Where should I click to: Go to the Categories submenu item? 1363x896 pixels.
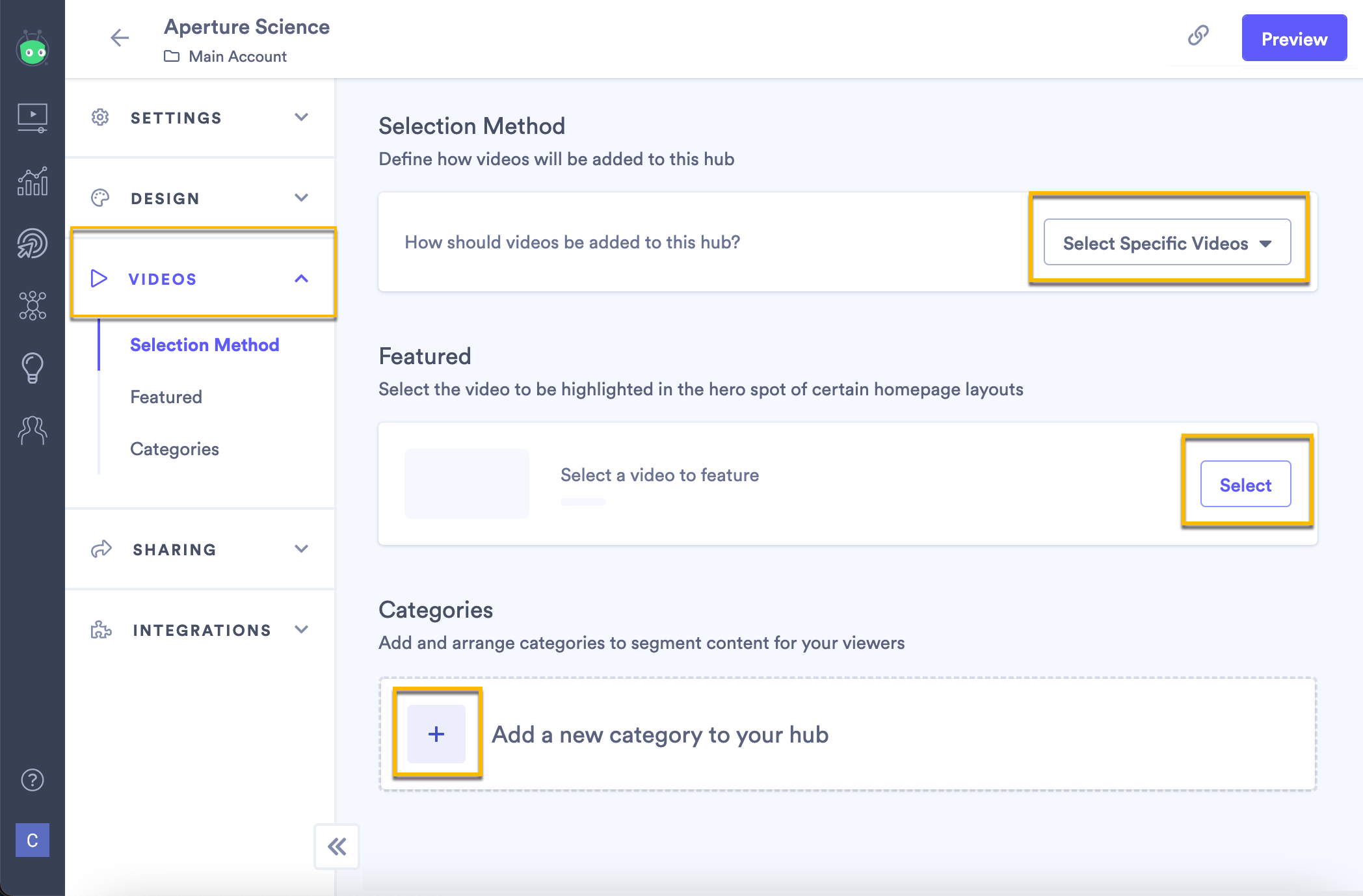coord(174,449)
